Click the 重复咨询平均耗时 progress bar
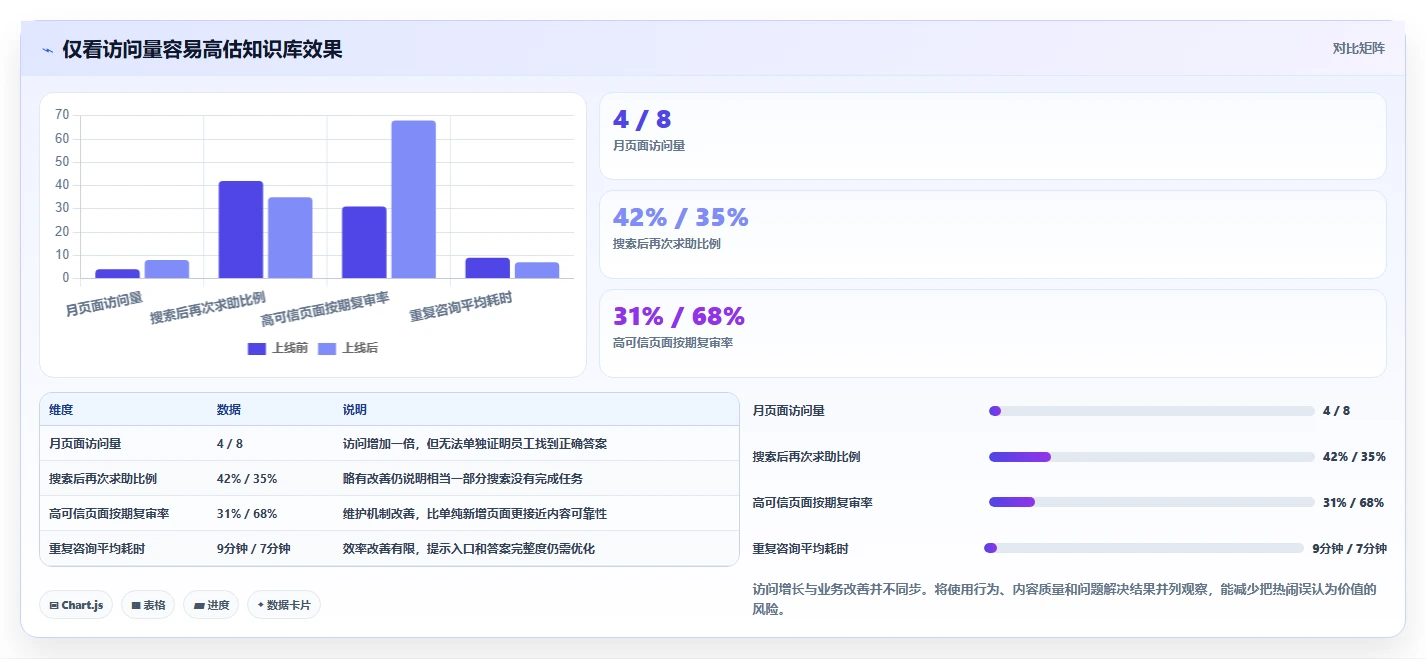The height and width of the screenshot is (659, 1426). (1144, 548)
